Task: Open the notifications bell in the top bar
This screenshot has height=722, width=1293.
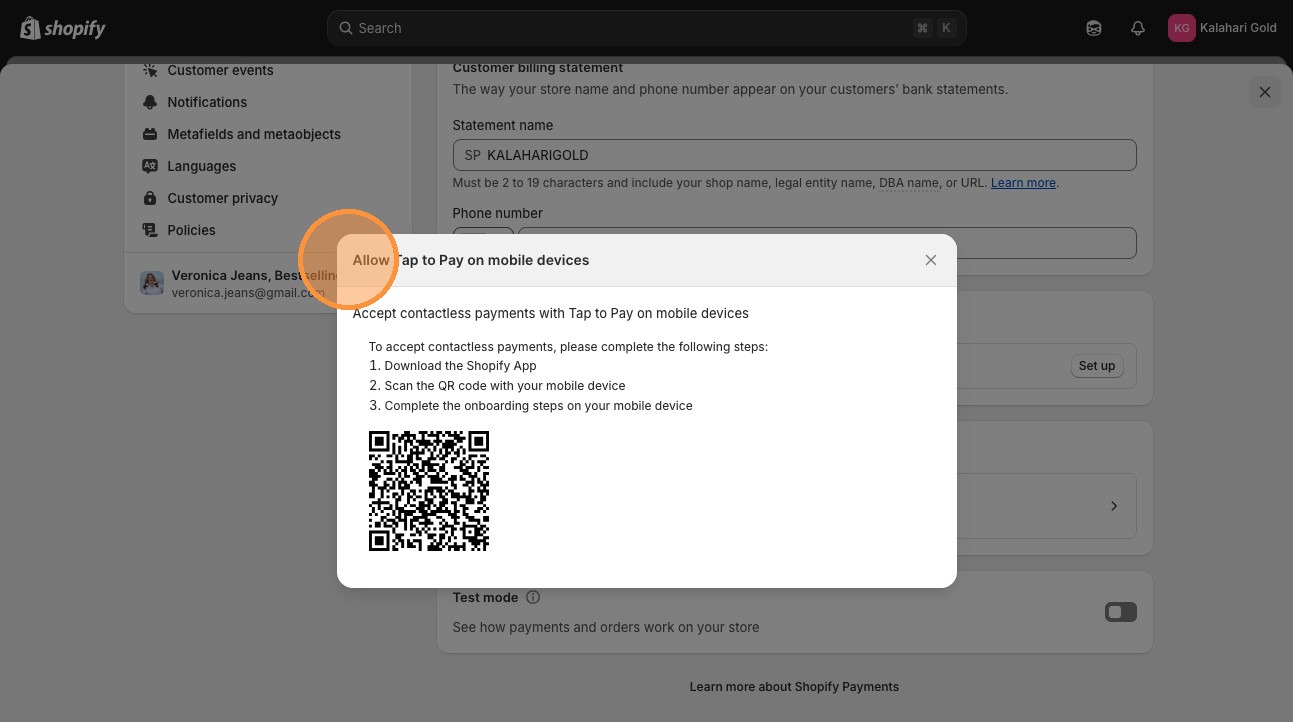Action: coord(1138,28)
